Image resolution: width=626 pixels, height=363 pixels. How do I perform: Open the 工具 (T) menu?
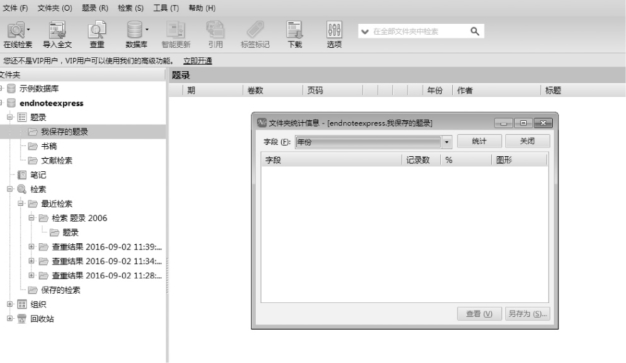[166, 8]
